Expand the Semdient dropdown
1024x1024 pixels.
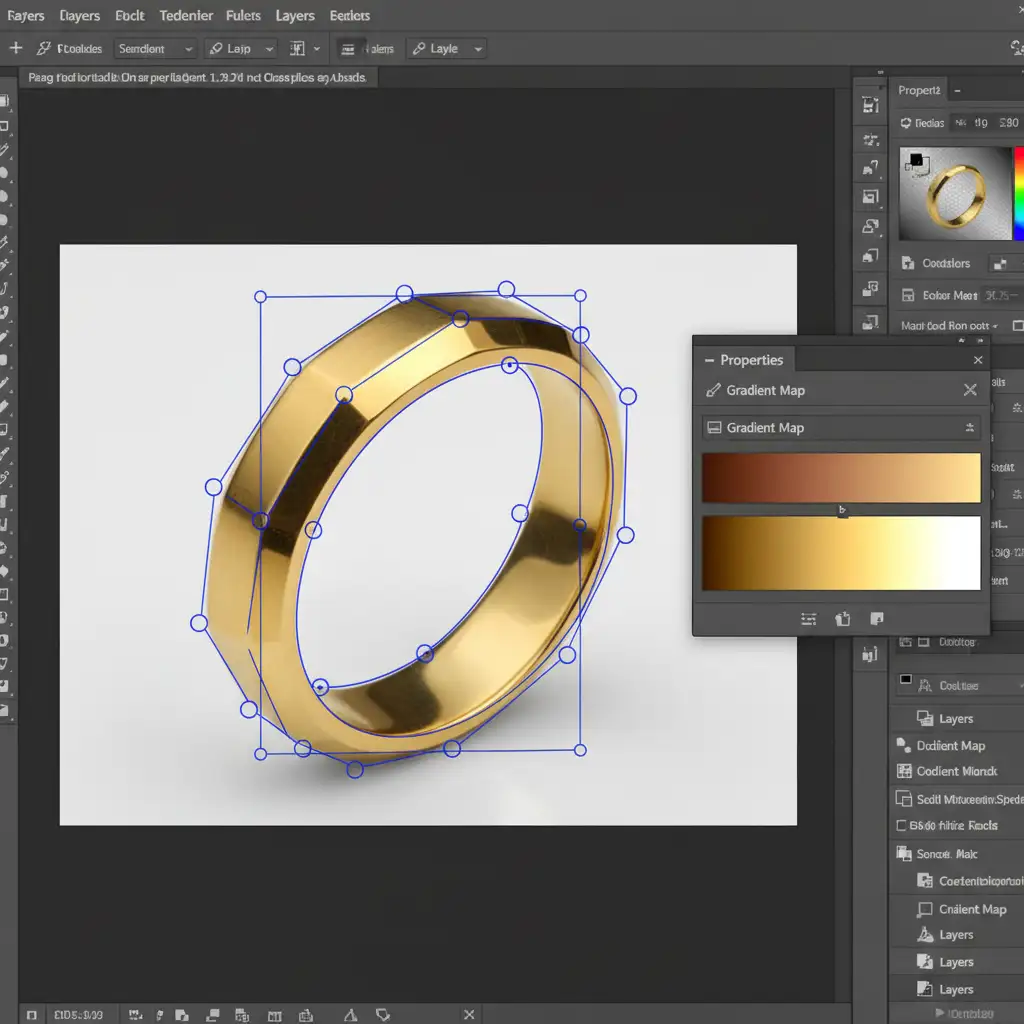(x=155, y=49)
